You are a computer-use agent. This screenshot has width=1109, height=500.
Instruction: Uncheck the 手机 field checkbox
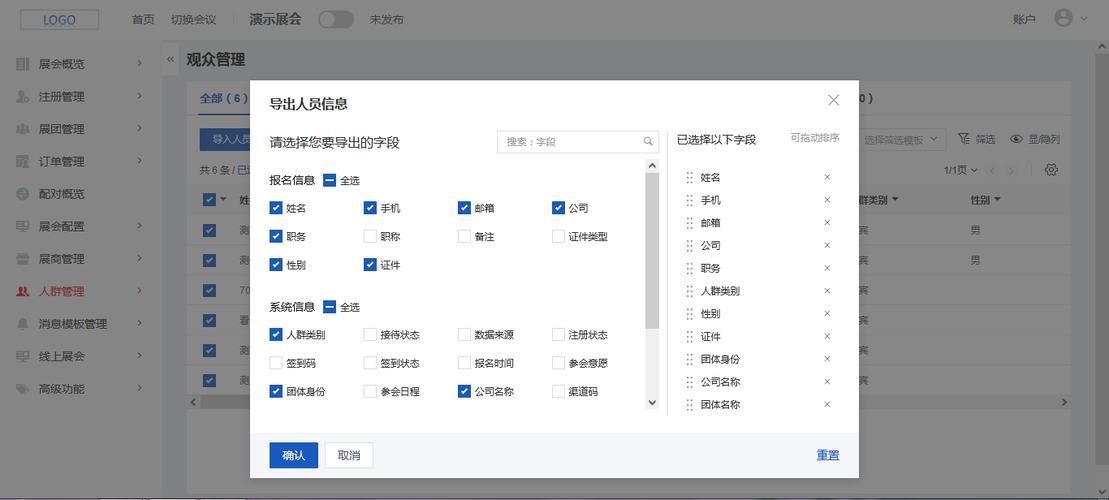point(370,208)
